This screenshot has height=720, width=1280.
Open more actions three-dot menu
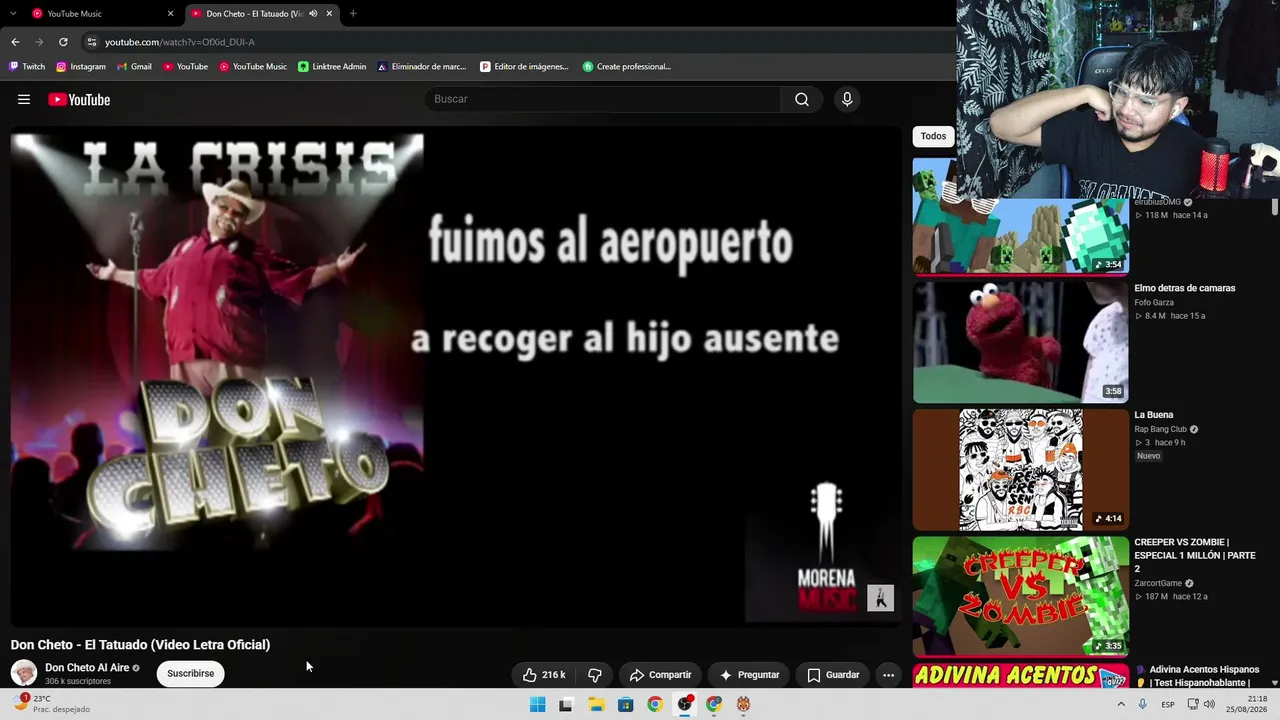888,675
